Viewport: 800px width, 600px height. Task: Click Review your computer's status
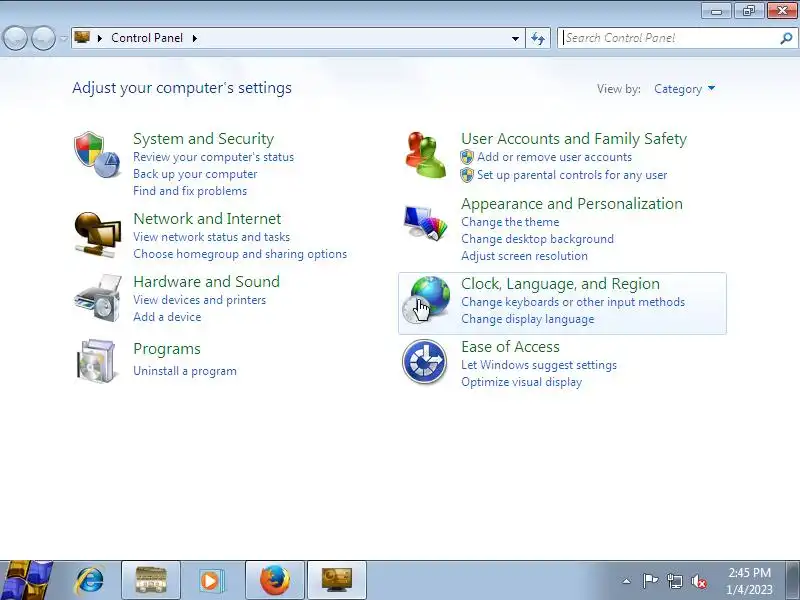(x=213, y=157)
